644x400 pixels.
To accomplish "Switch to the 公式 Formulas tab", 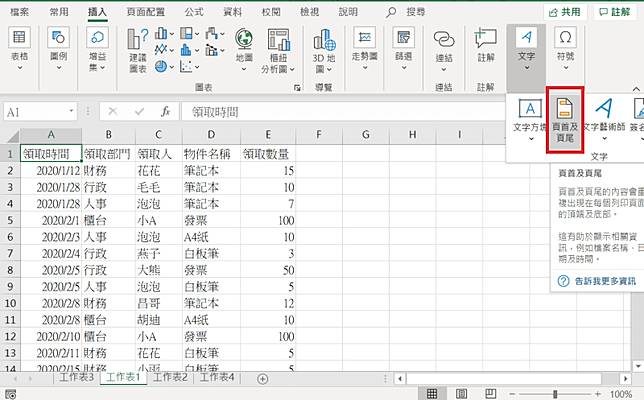I will coord(194,12).
